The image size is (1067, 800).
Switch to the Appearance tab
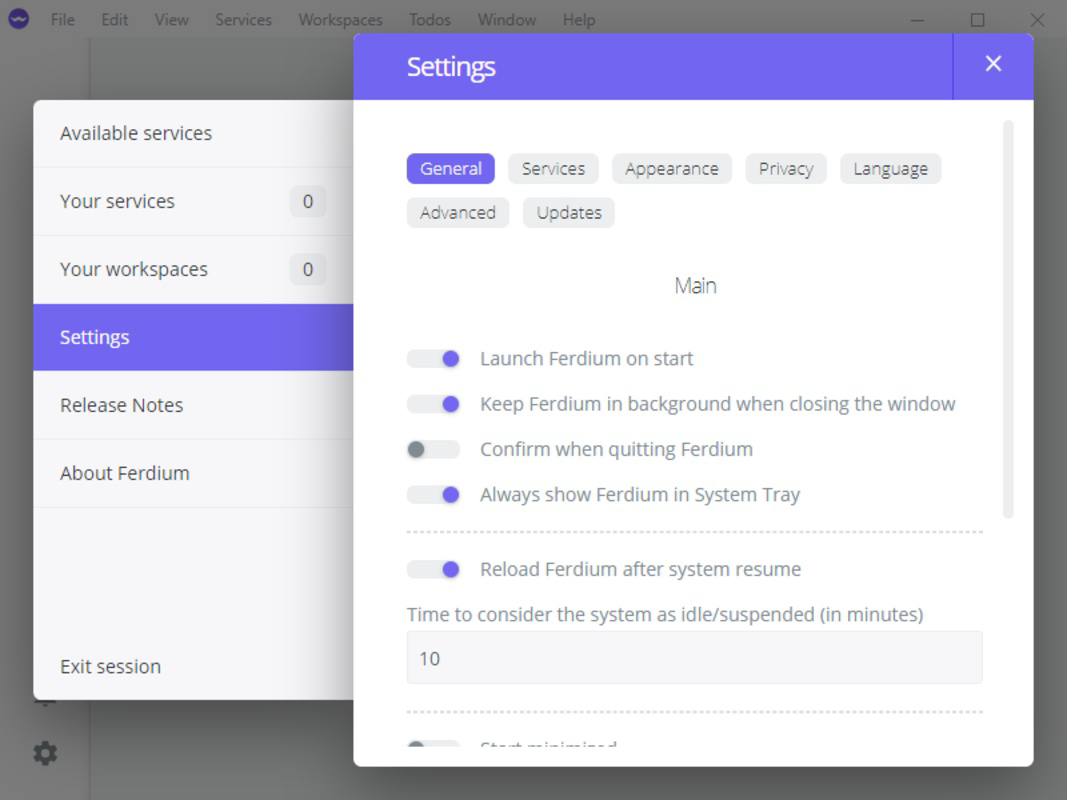pos(672,169)
